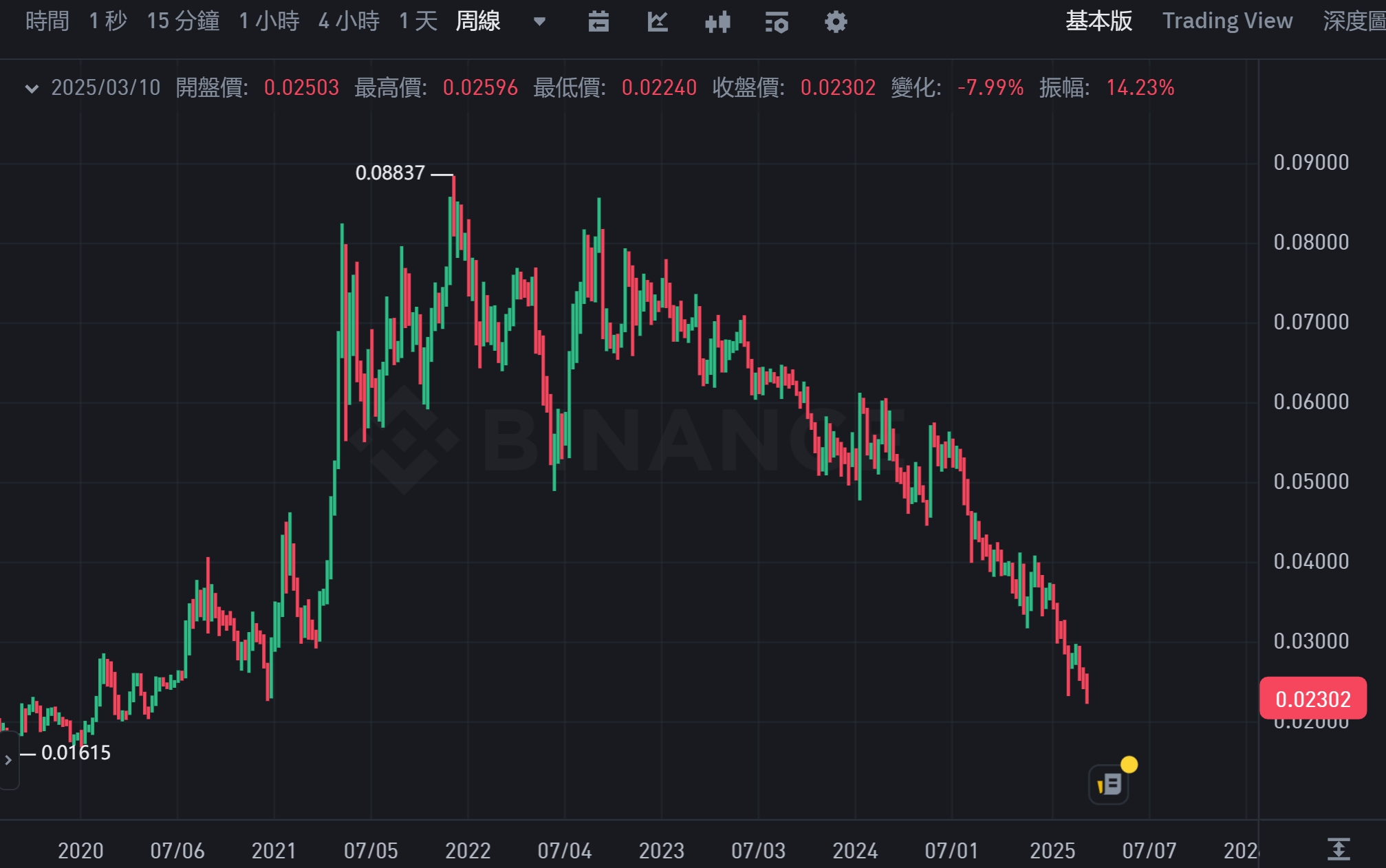Open the technical indicators settings icon
The height and width of the screenshot is (868, 1386).
(x=777, y=22)
